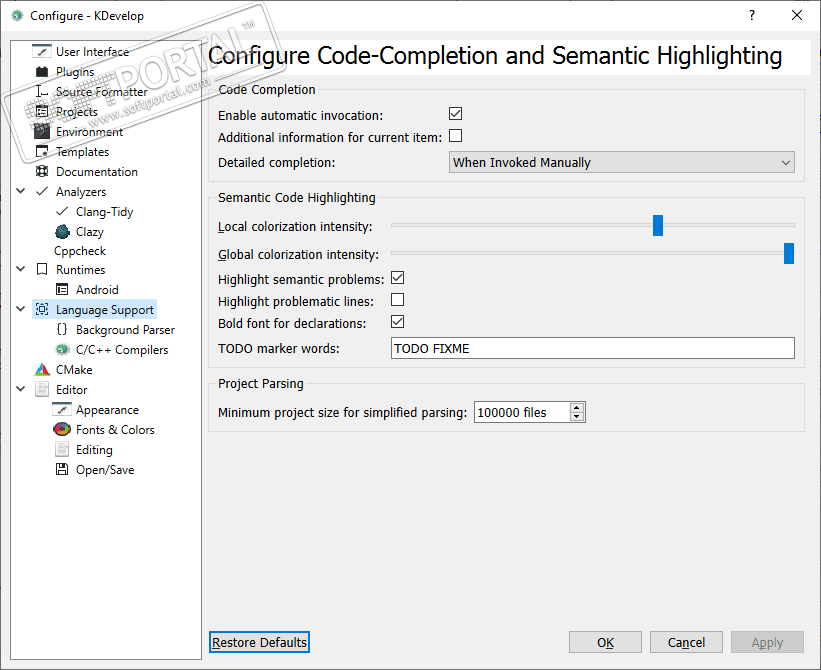Click the Open/Save floppy disk icon
Image resolution: width=821 pixels, height=670 pixels.
tap(62, 470)
